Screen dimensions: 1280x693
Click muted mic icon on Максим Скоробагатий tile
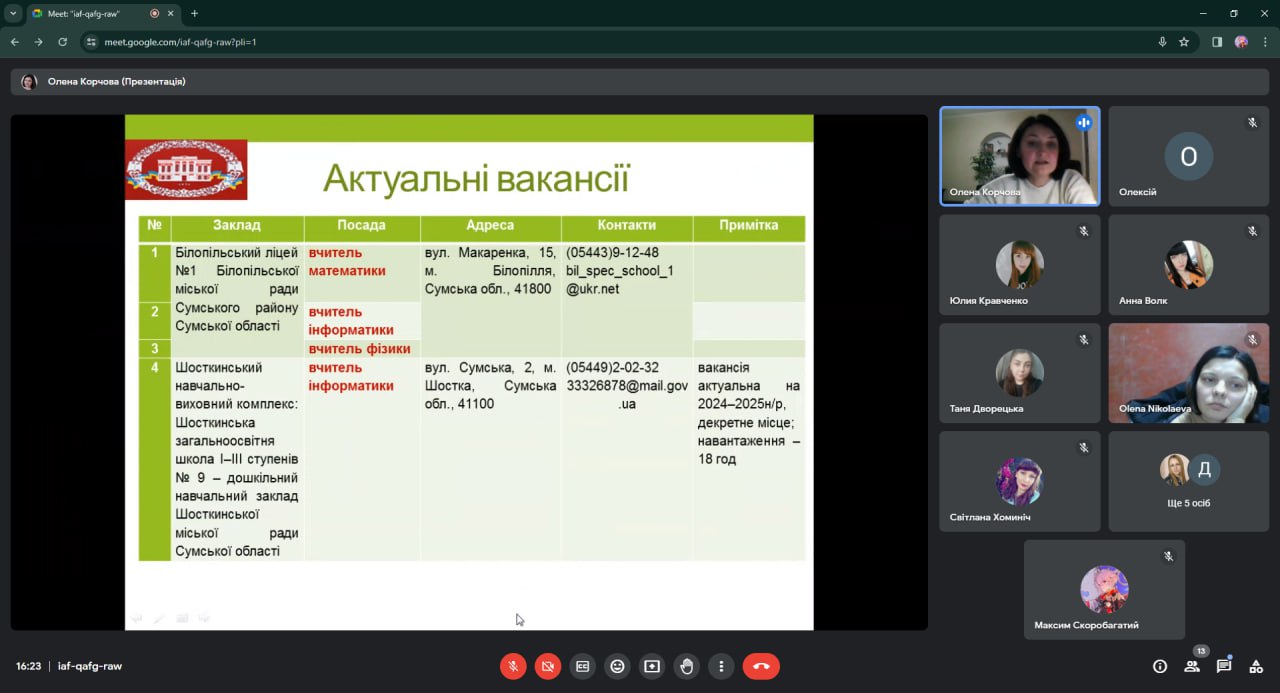pyautogui.click(x=1168, y=556)
